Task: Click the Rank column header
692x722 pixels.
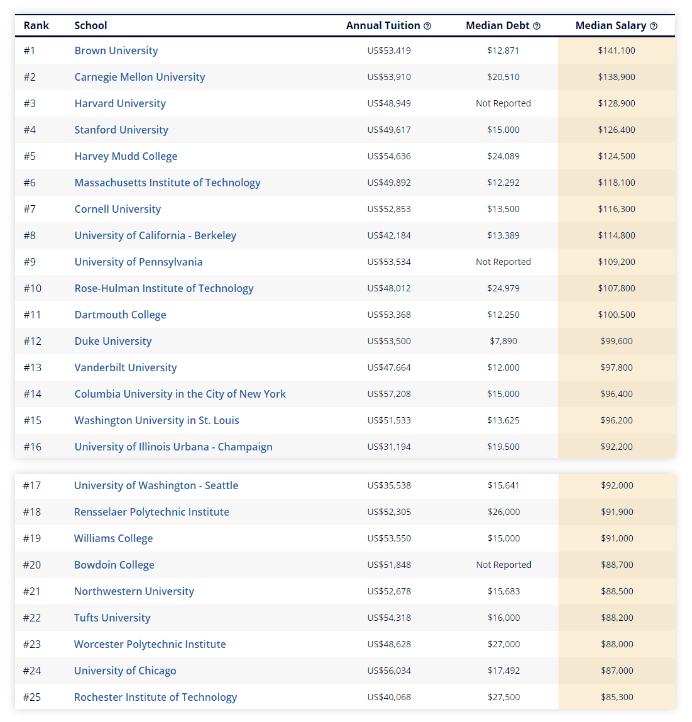Action: [36, 26]
